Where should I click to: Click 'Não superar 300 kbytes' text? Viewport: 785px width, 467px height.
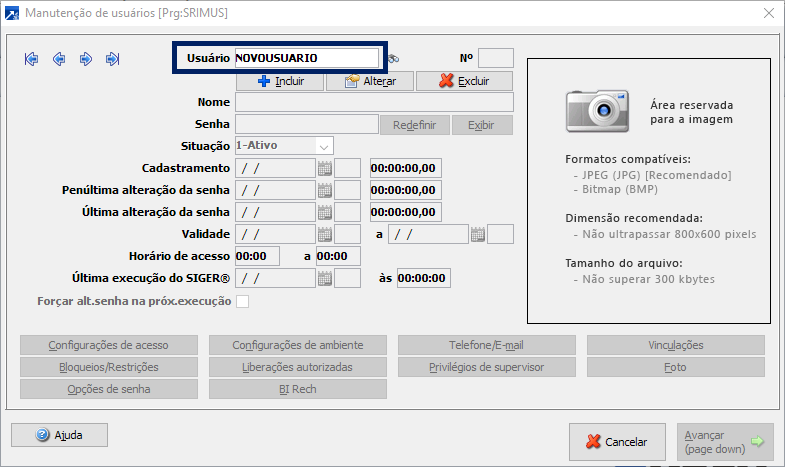pos(648,279)
